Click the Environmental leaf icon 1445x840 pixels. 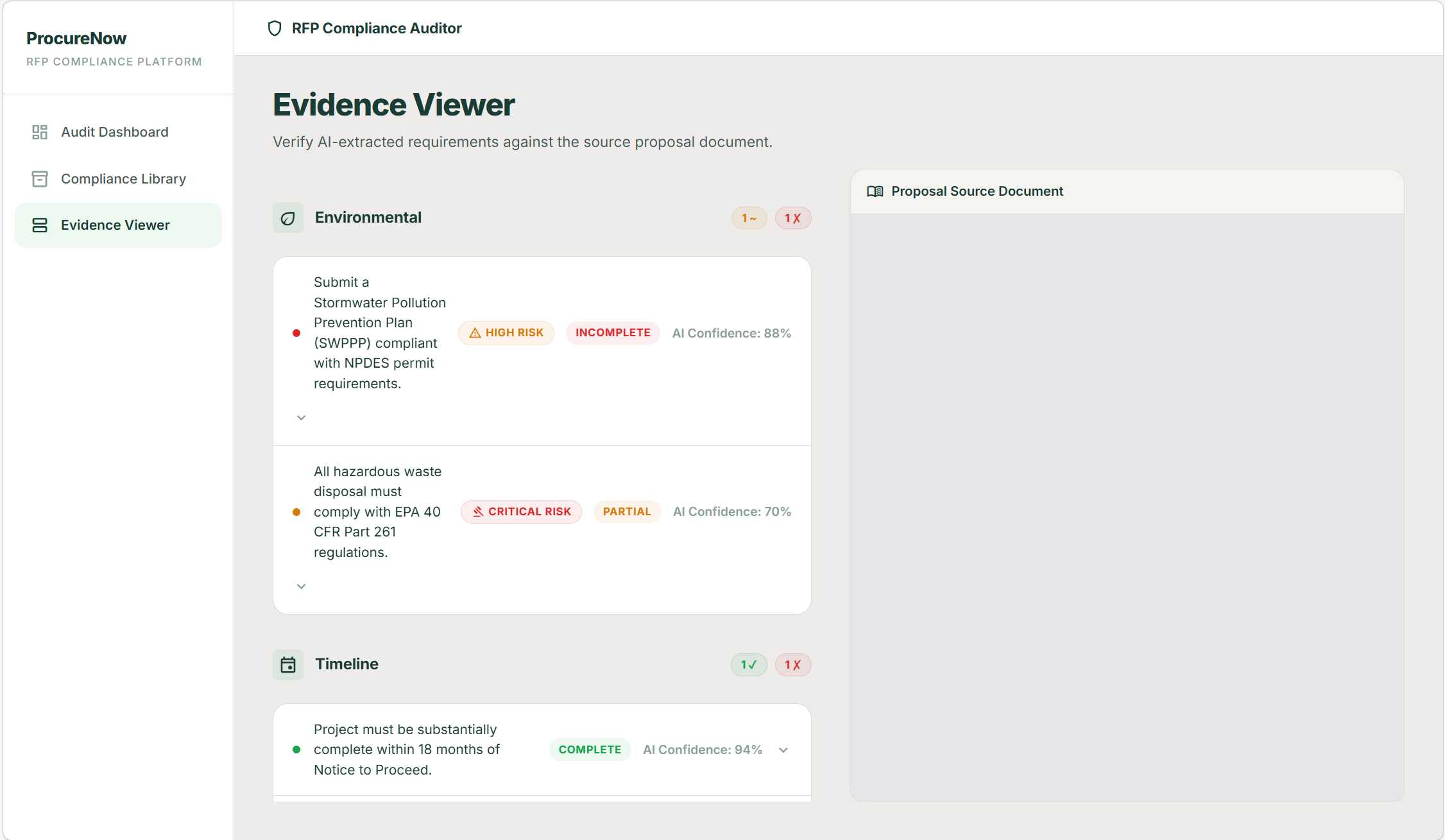[x=288, y=218]
